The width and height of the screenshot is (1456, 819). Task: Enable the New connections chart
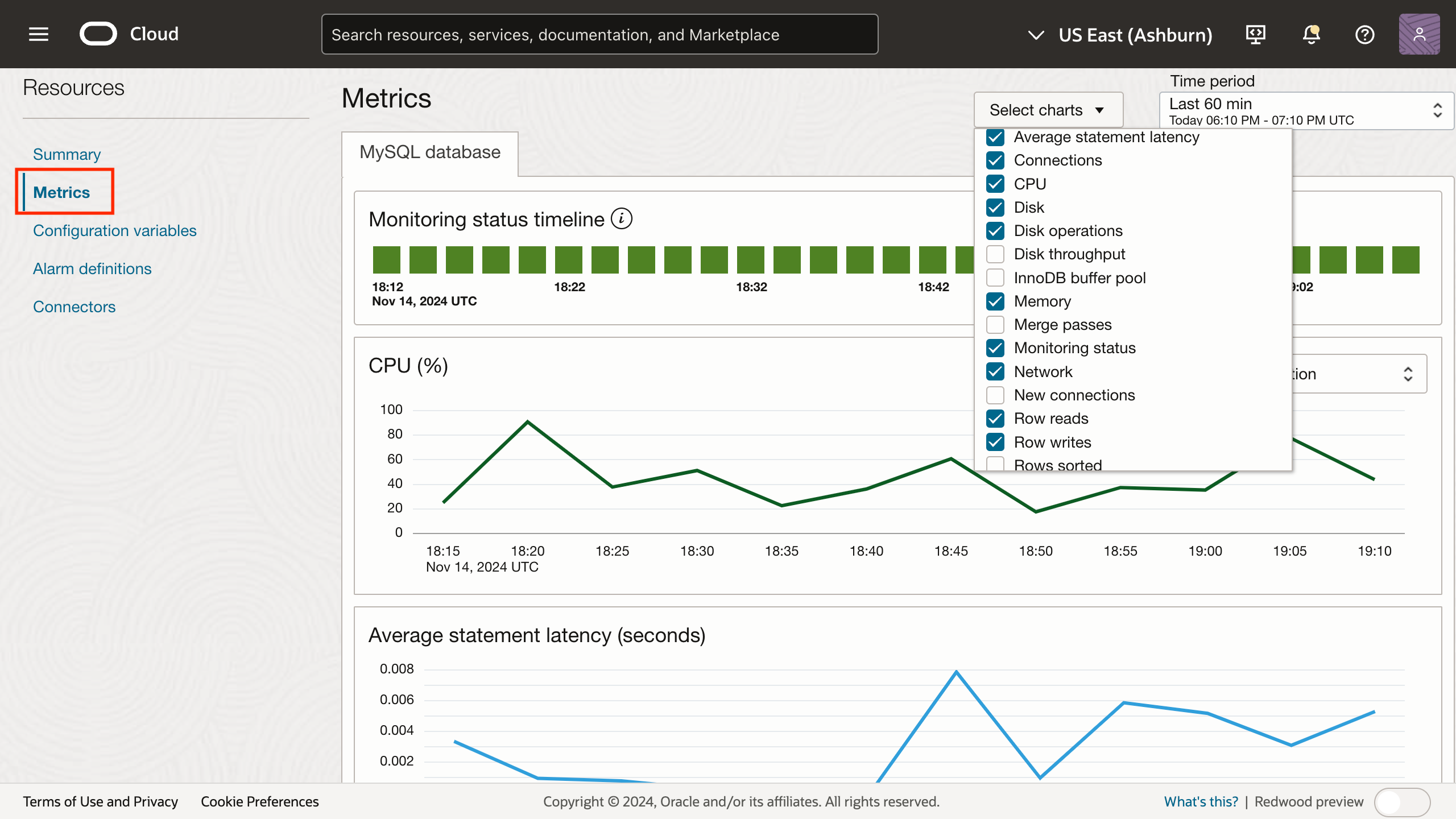point(995,395)
